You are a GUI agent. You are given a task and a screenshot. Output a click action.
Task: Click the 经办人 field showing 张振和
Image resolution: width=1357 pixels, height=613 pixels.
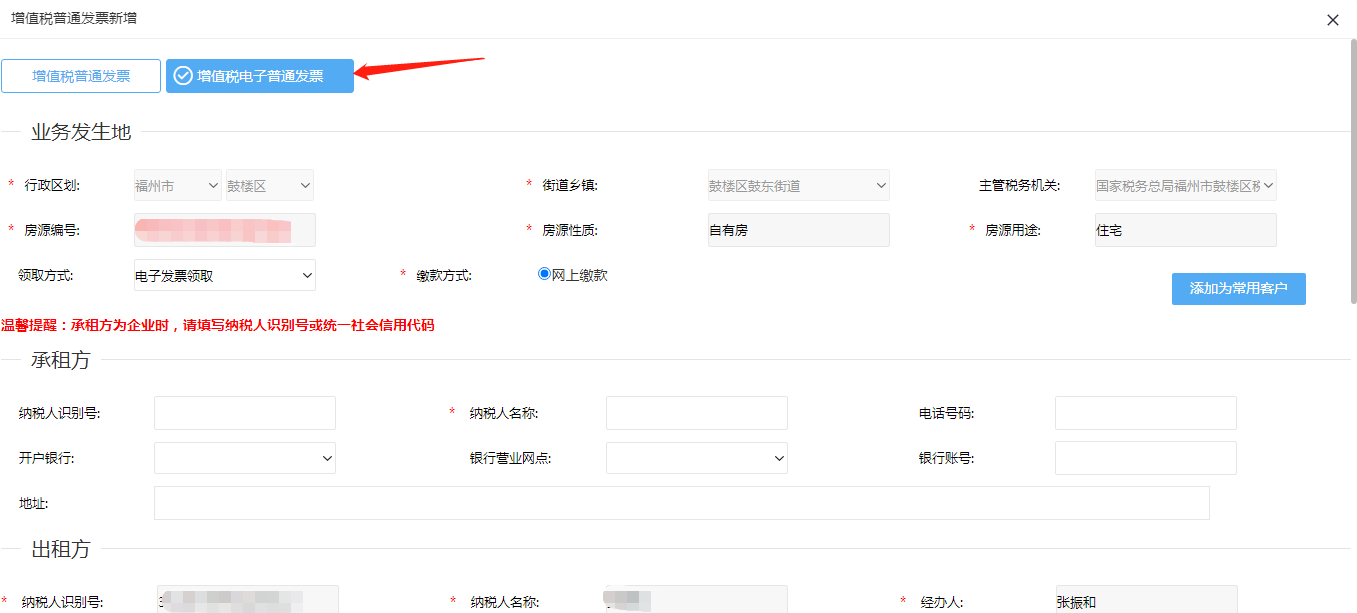point(1146,602)
